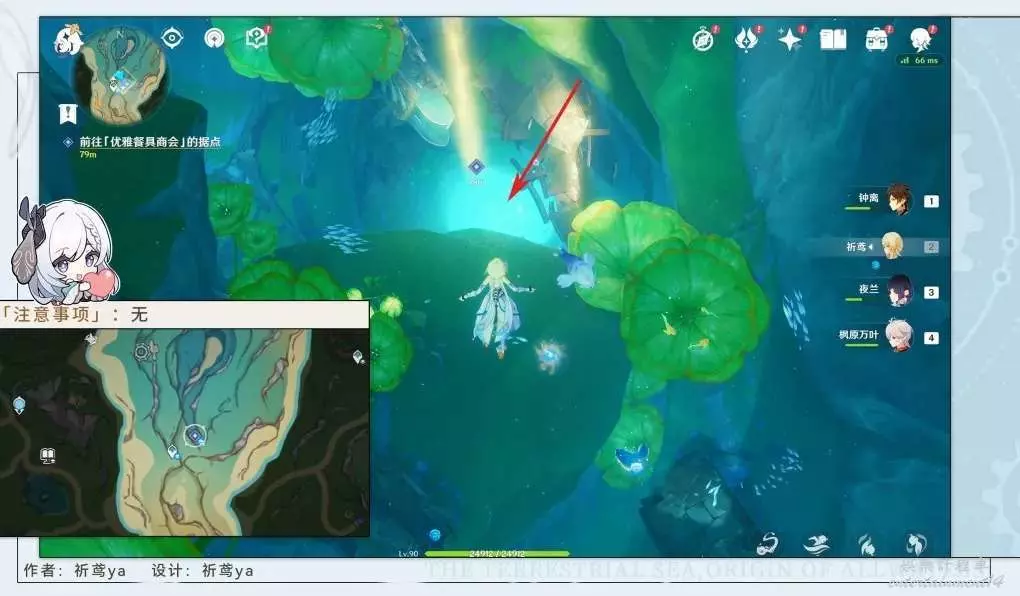Open the Paimon menu icon
1020x596 pixels.
pos(68,41)
